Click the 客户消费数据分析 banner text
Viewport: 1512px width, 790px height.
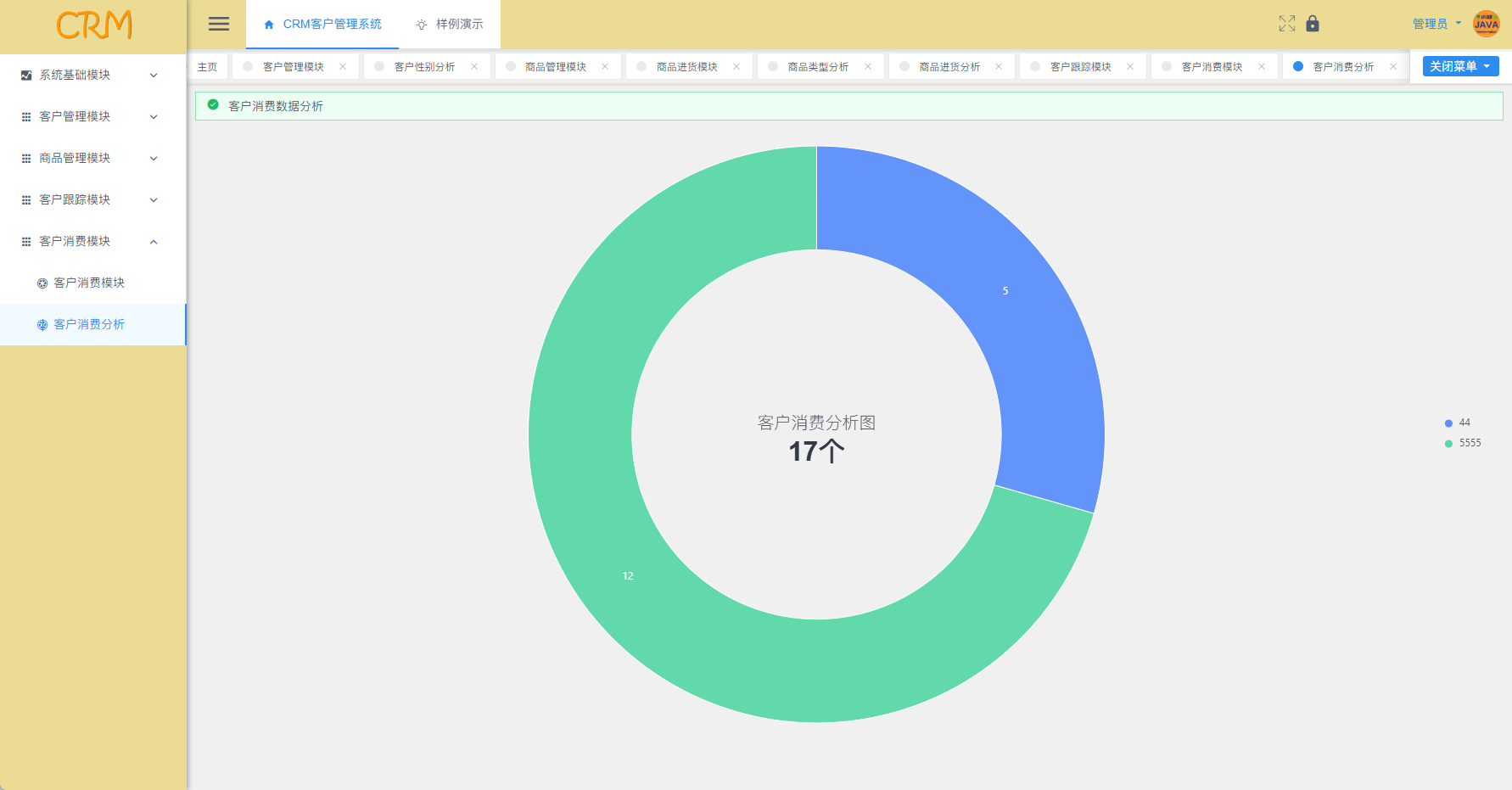pos(276,106)
